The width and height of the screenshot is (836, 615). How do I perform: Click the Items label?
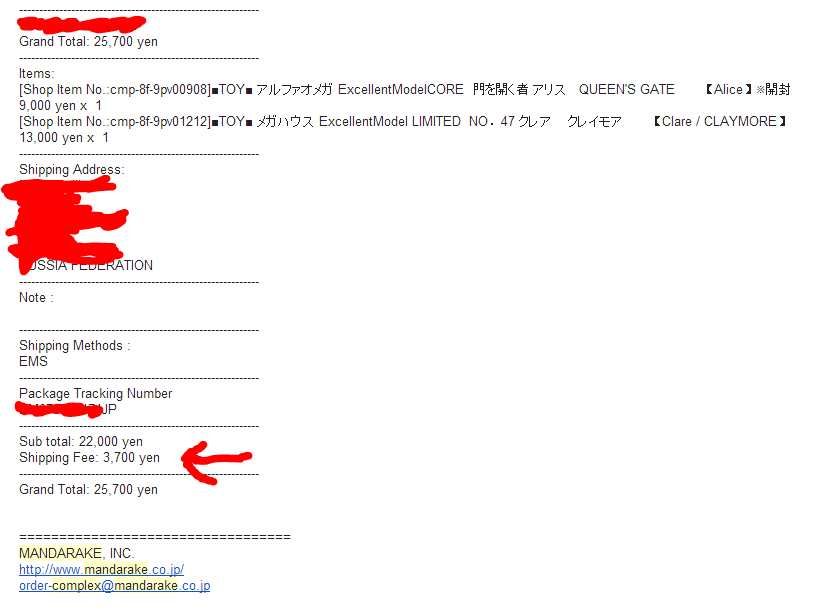[37, 74]
